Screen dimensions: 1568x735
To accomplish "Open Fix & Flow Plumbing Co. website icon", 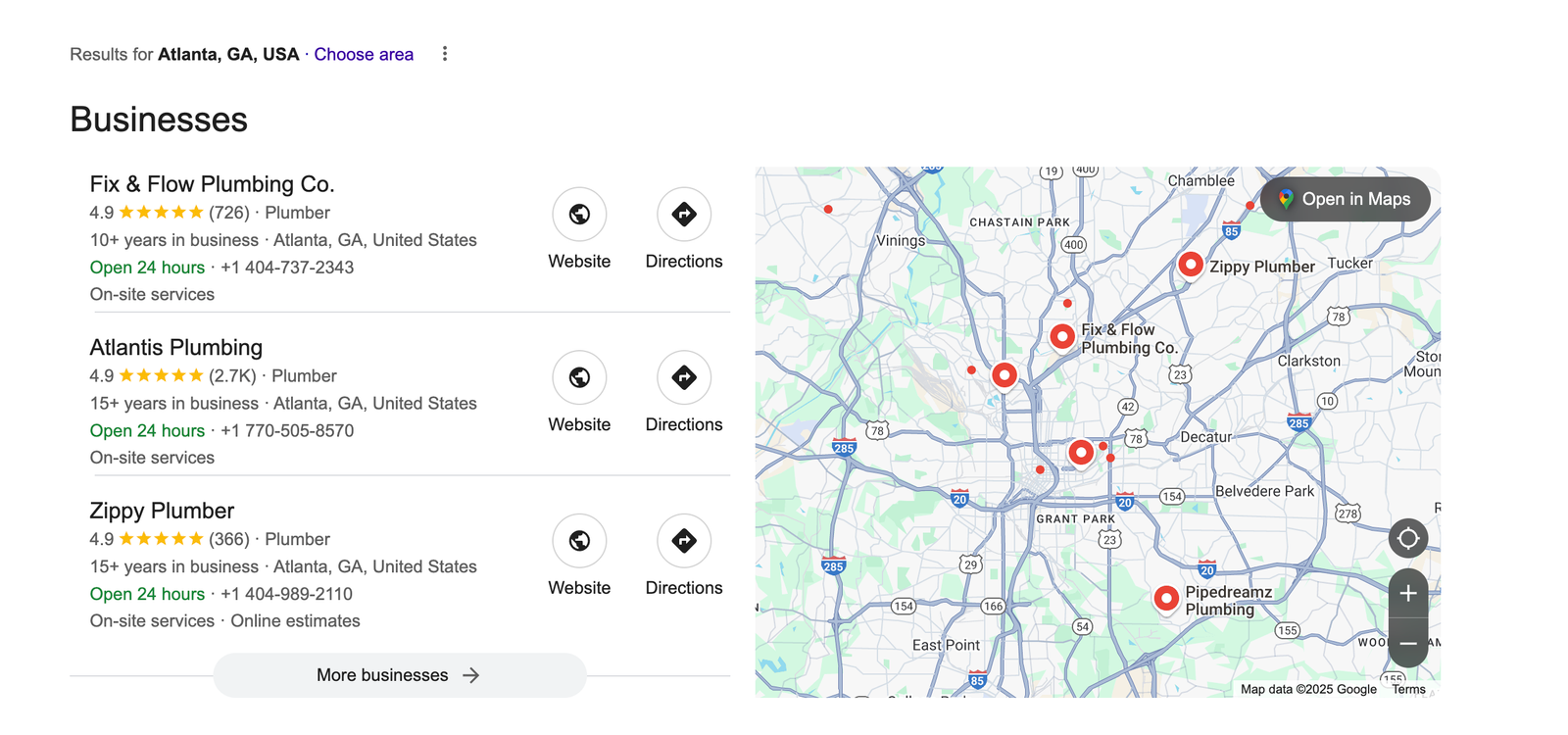I will tap(579, 214).
